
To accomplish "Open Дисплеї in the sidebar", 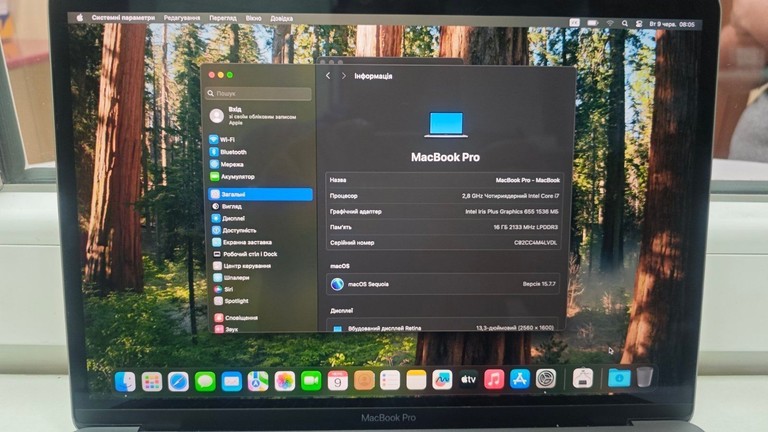I will [x=228, y=218].
